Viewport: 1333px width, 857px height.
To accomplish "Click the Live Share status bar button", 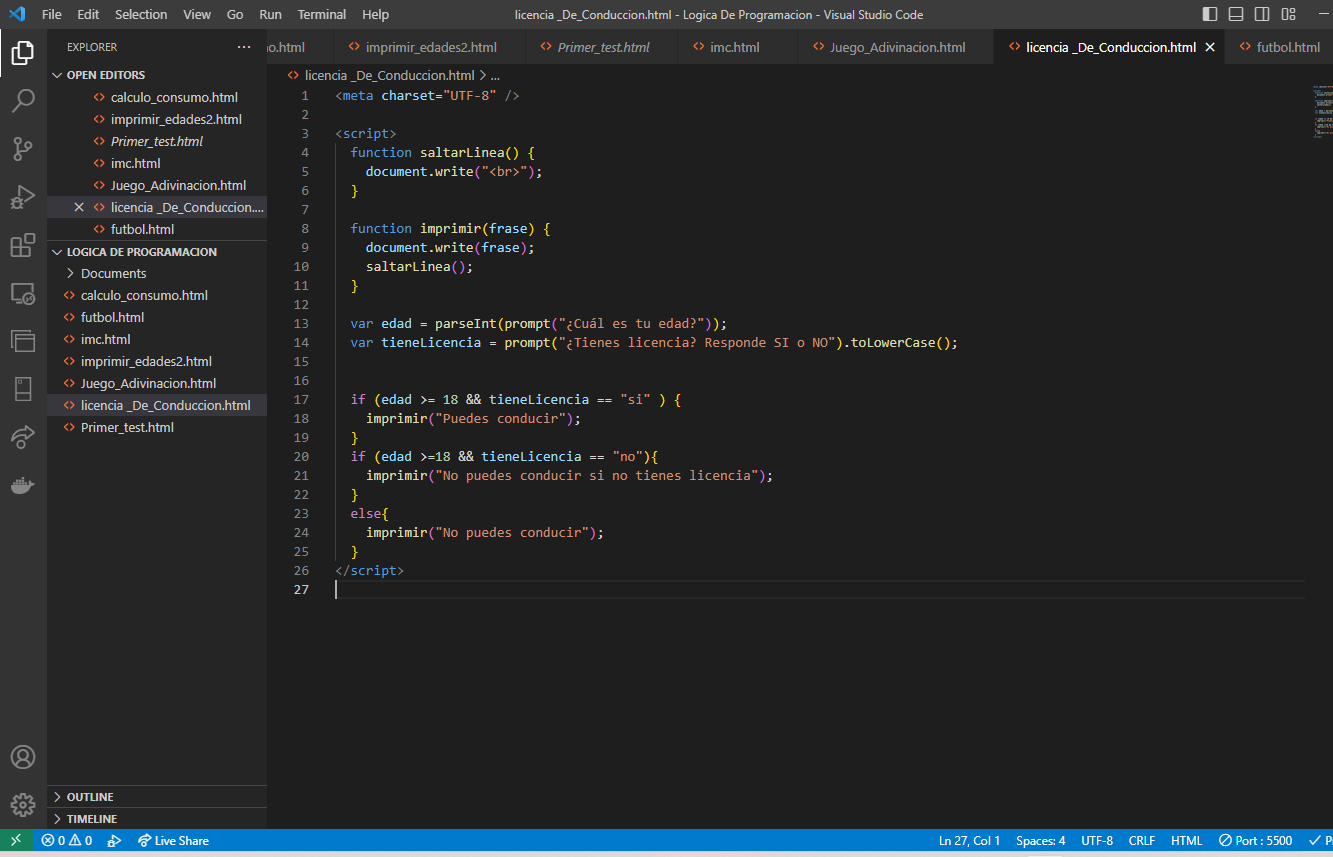I will 173,841.
